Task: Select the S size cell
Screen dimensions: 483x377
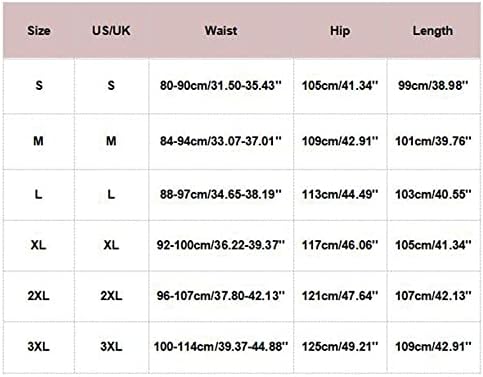Action: (39, 85)
